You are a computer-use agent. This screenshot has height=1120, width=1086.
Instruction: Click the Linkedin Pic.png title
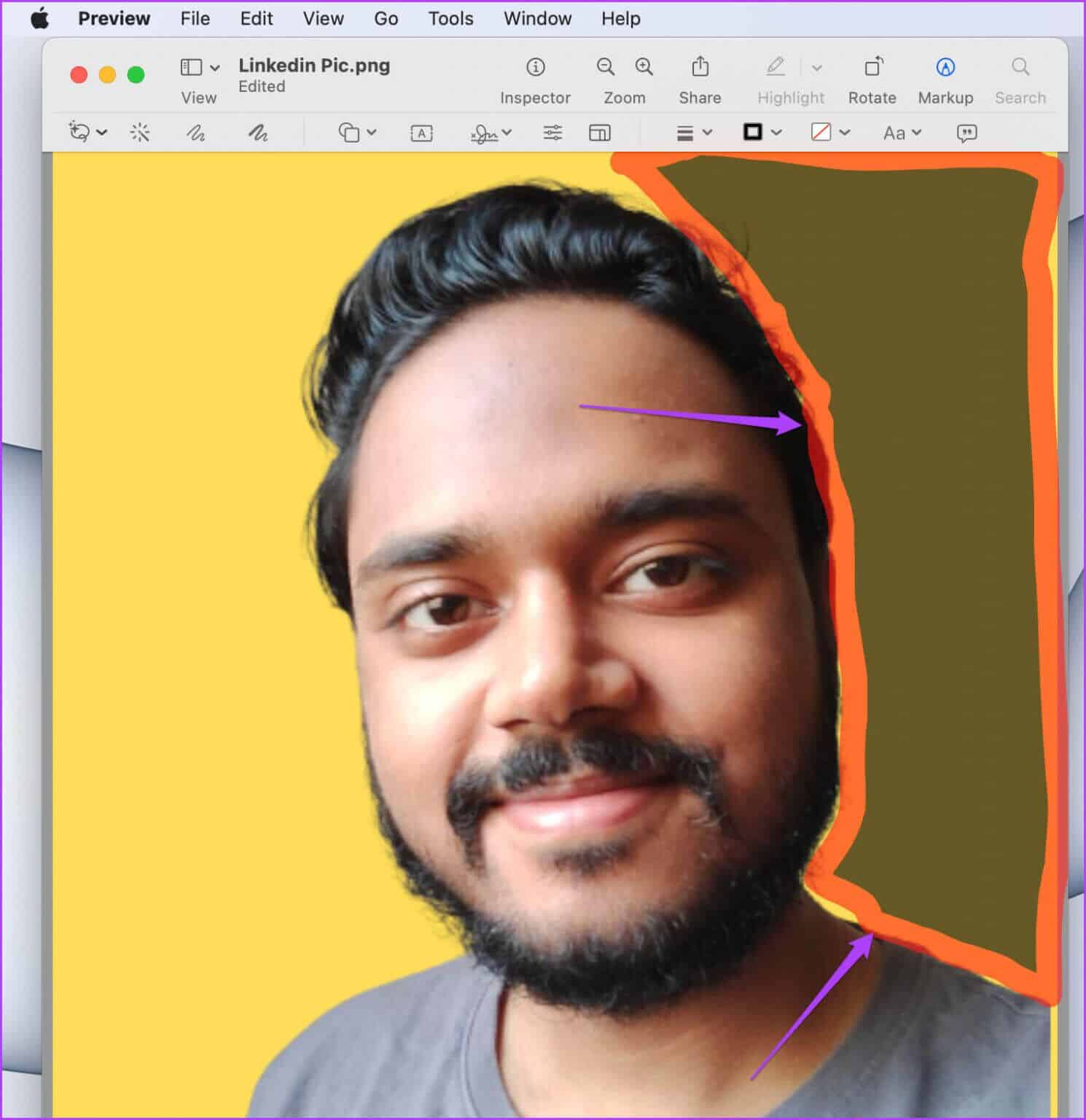click(x=314, y=66)
